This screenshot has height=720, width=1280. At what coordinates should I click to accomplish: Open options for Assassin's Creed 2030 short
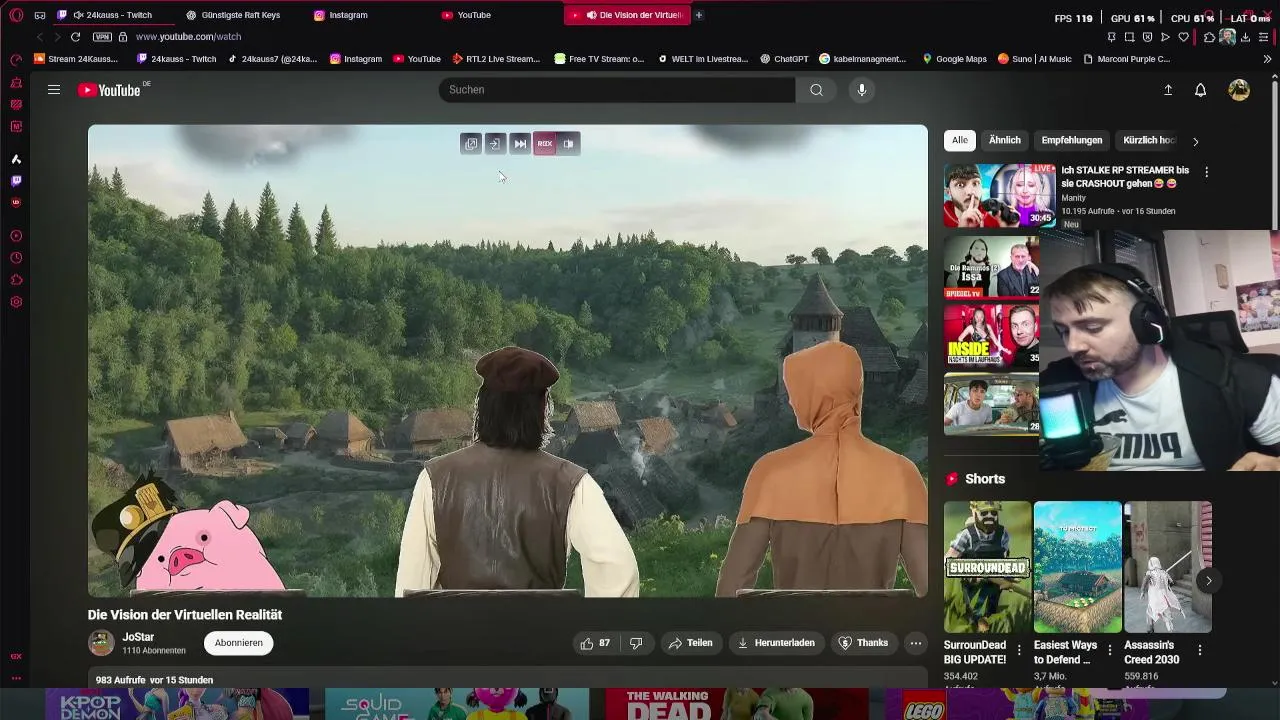coord(1199,650)
